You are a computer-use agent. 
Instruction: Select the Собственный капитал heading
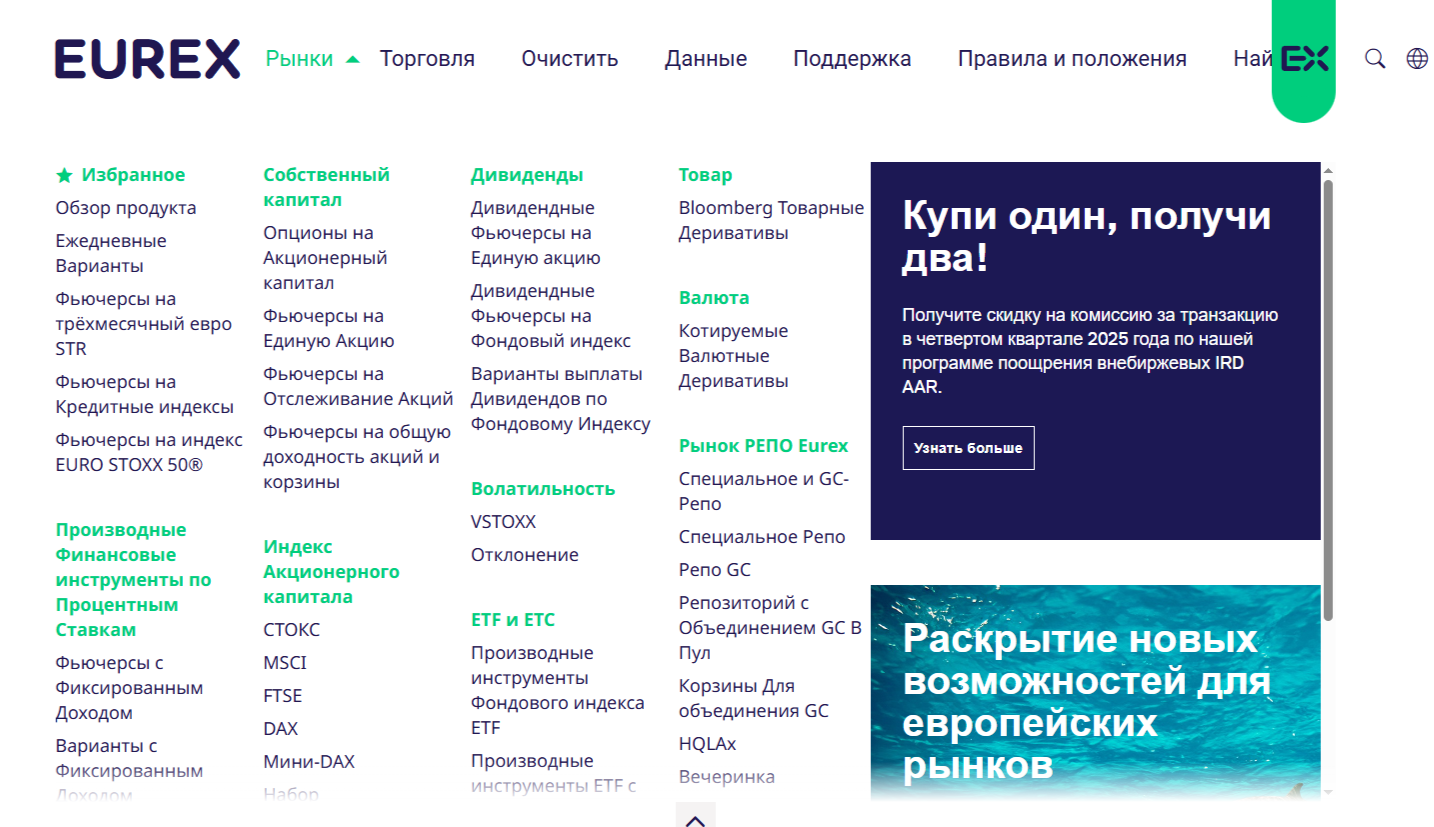tap(327, 187)
